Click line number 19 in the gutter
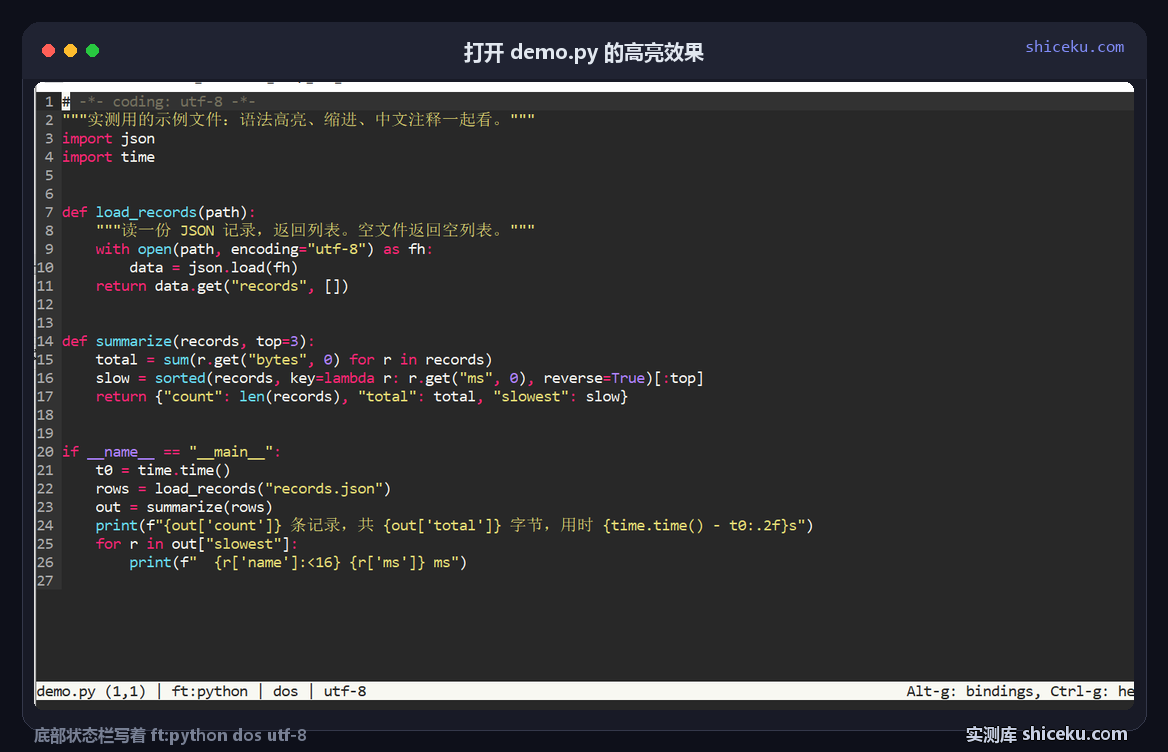 45,433
